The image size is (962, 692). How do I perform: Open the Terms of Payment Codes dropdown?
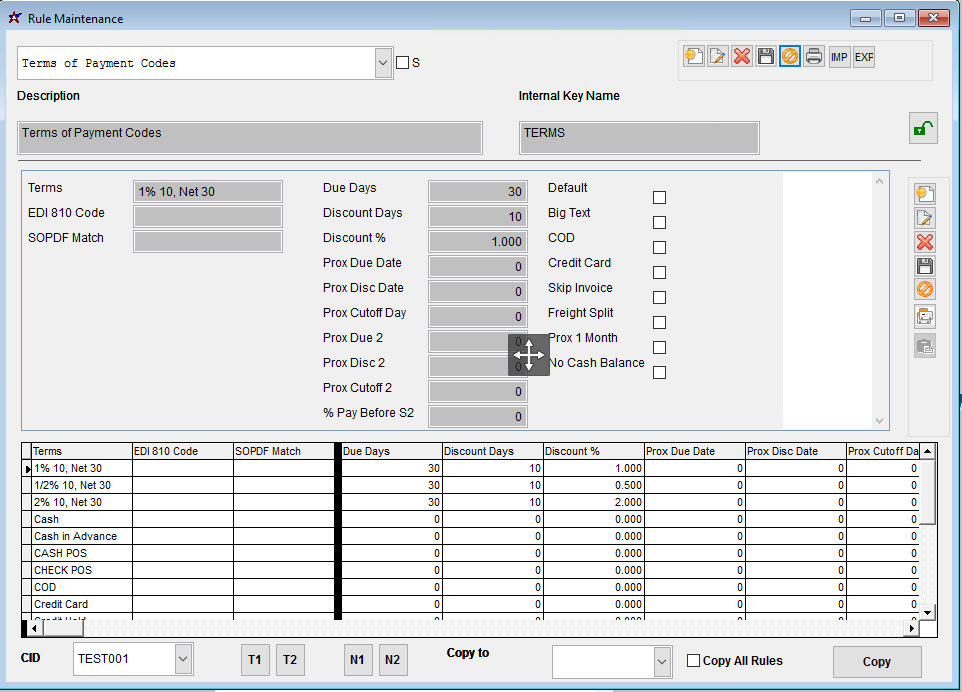383,63
